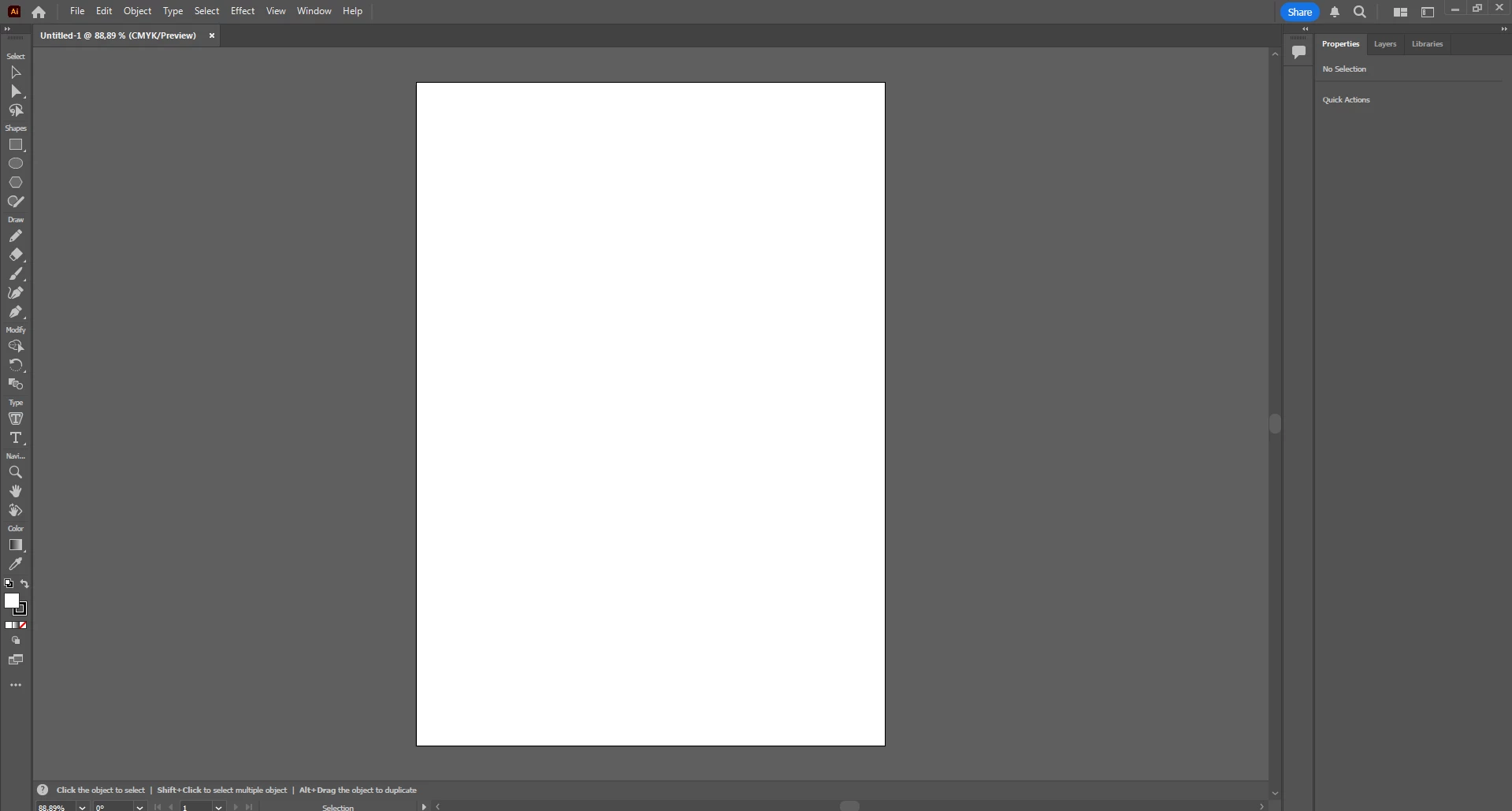Close the Untitled-1 document tab
Viewport: 1512px width, 811px height.
click(211, 35)
